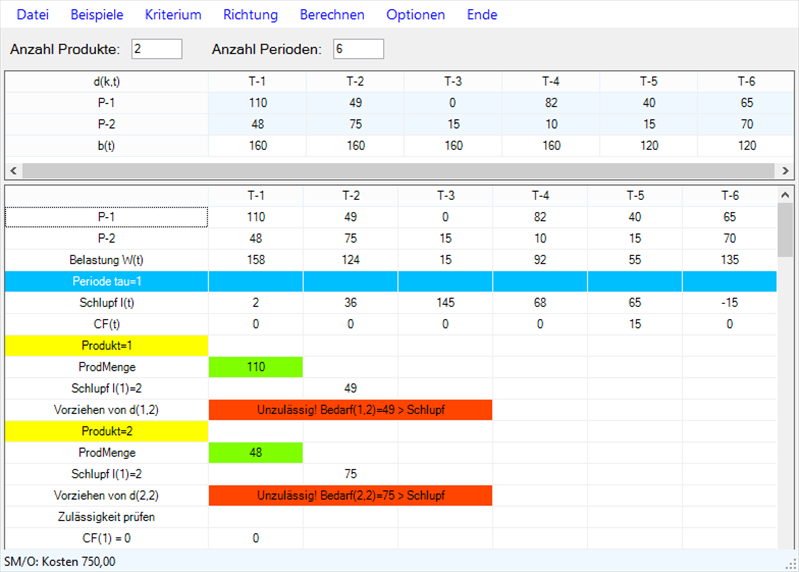This screenshot has width=799, height=572.
Task: Open the Datei menu
Action: pos(32,15)
